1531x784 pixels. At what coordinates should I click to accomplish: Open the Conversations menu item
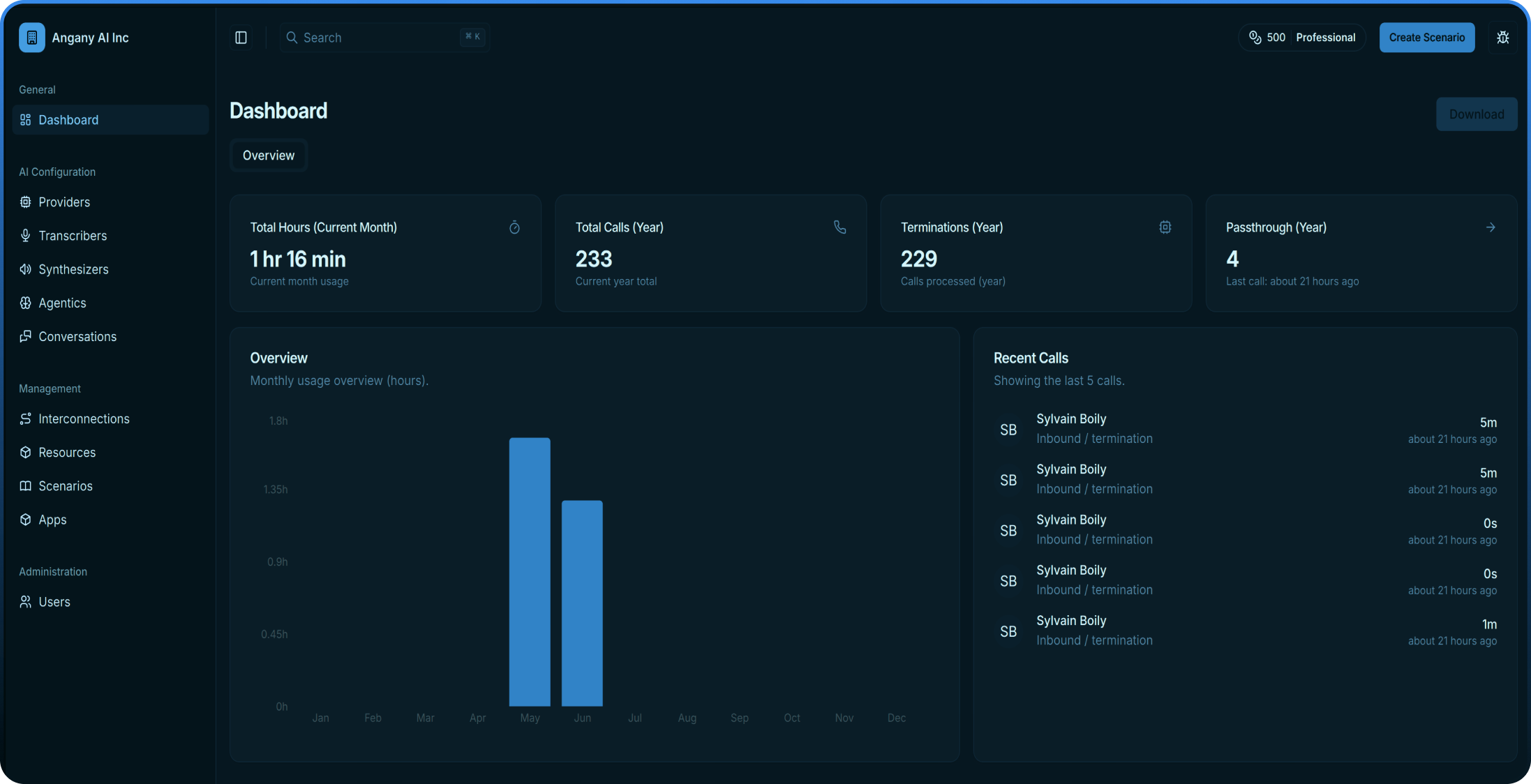pos(77,337)
